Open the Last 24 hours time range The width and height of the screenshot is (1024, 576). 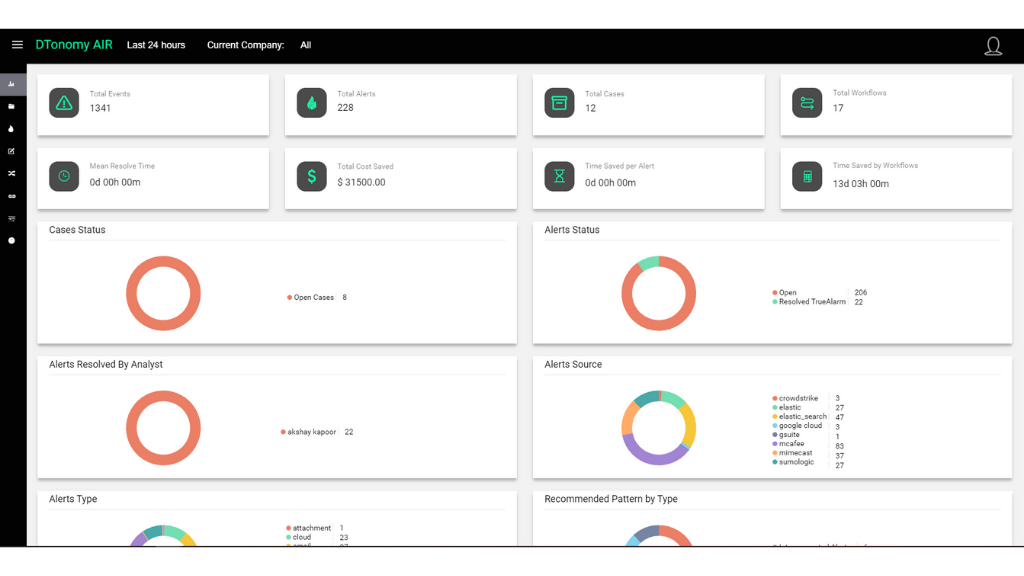coord(156,45)
